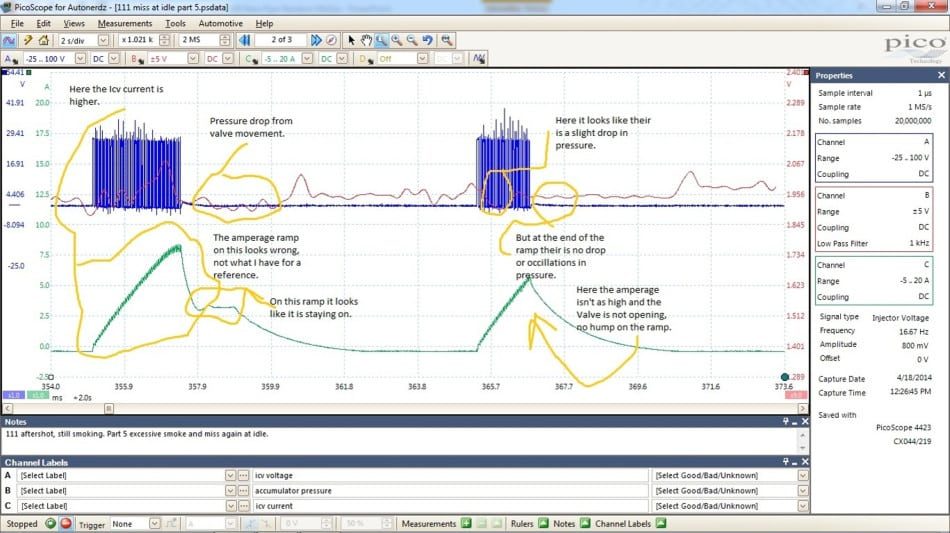Image resolution: width=950 pixels, height=533 pixels.
Task: Open the File menu
Action: 17,23
